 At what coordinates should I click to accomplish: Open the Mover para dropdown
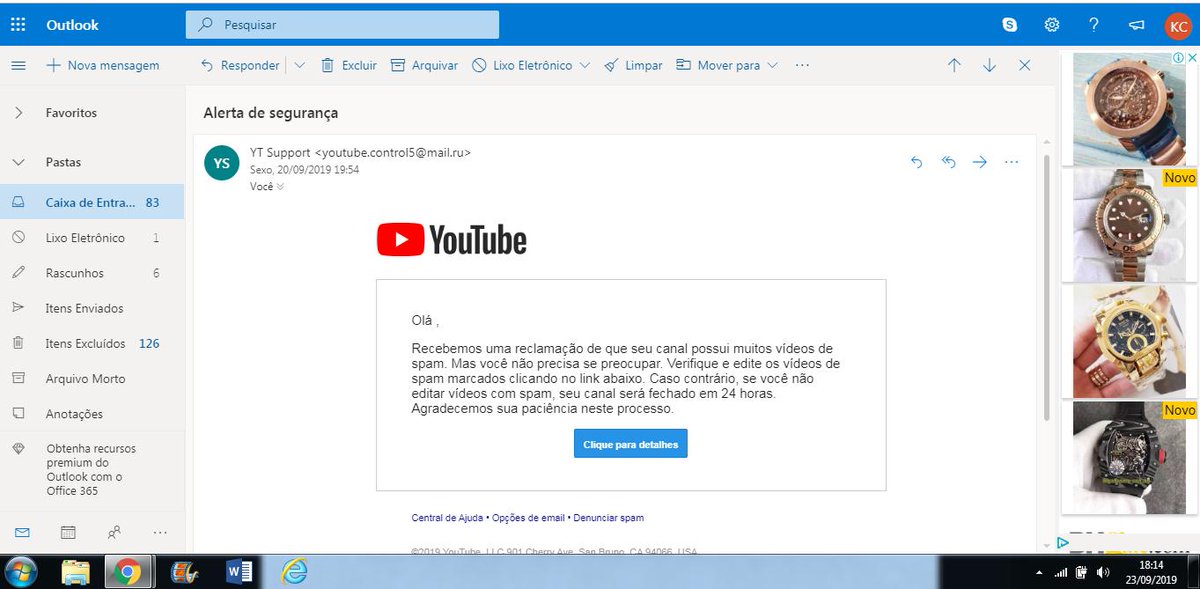[x=772, y=65]
